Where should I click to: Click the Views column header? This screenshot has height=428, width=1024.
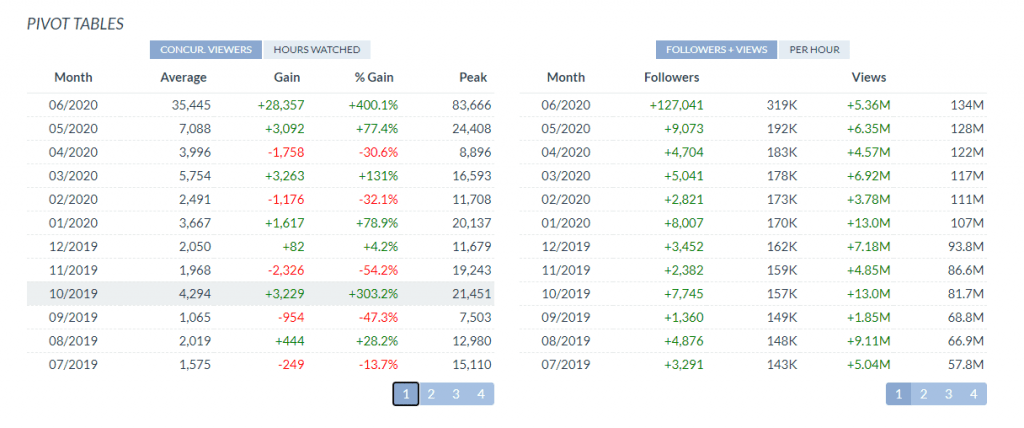[x=868, y=78]
